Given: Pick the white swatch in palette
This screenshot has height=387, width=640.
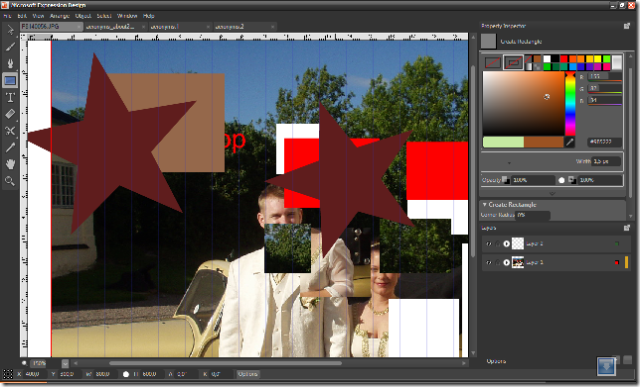Looking at the screenshot, I should 547,59.
